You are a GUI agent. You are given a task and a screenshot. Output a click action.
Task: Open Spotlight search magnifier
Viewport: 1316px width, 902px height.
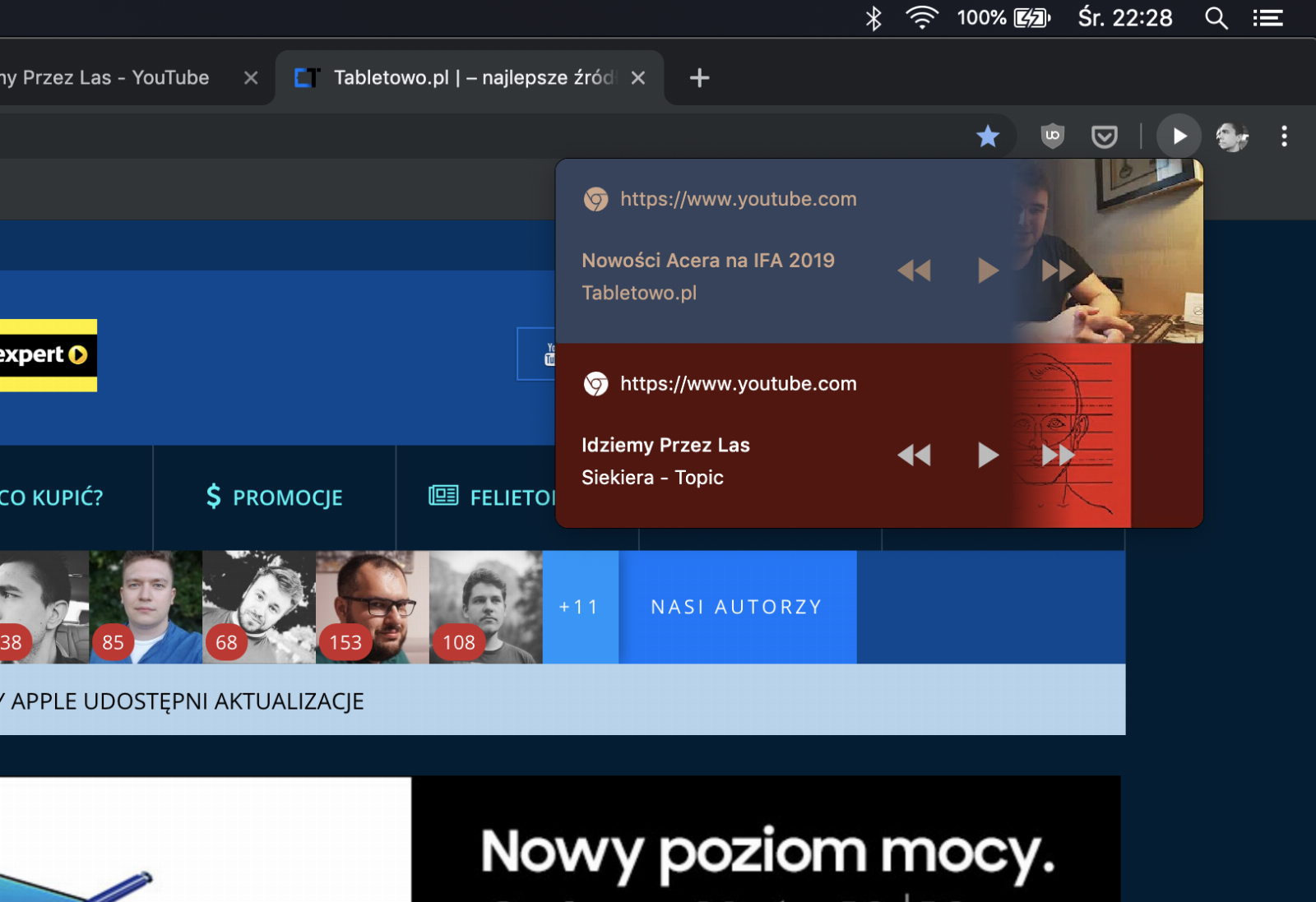(1216, 18)
